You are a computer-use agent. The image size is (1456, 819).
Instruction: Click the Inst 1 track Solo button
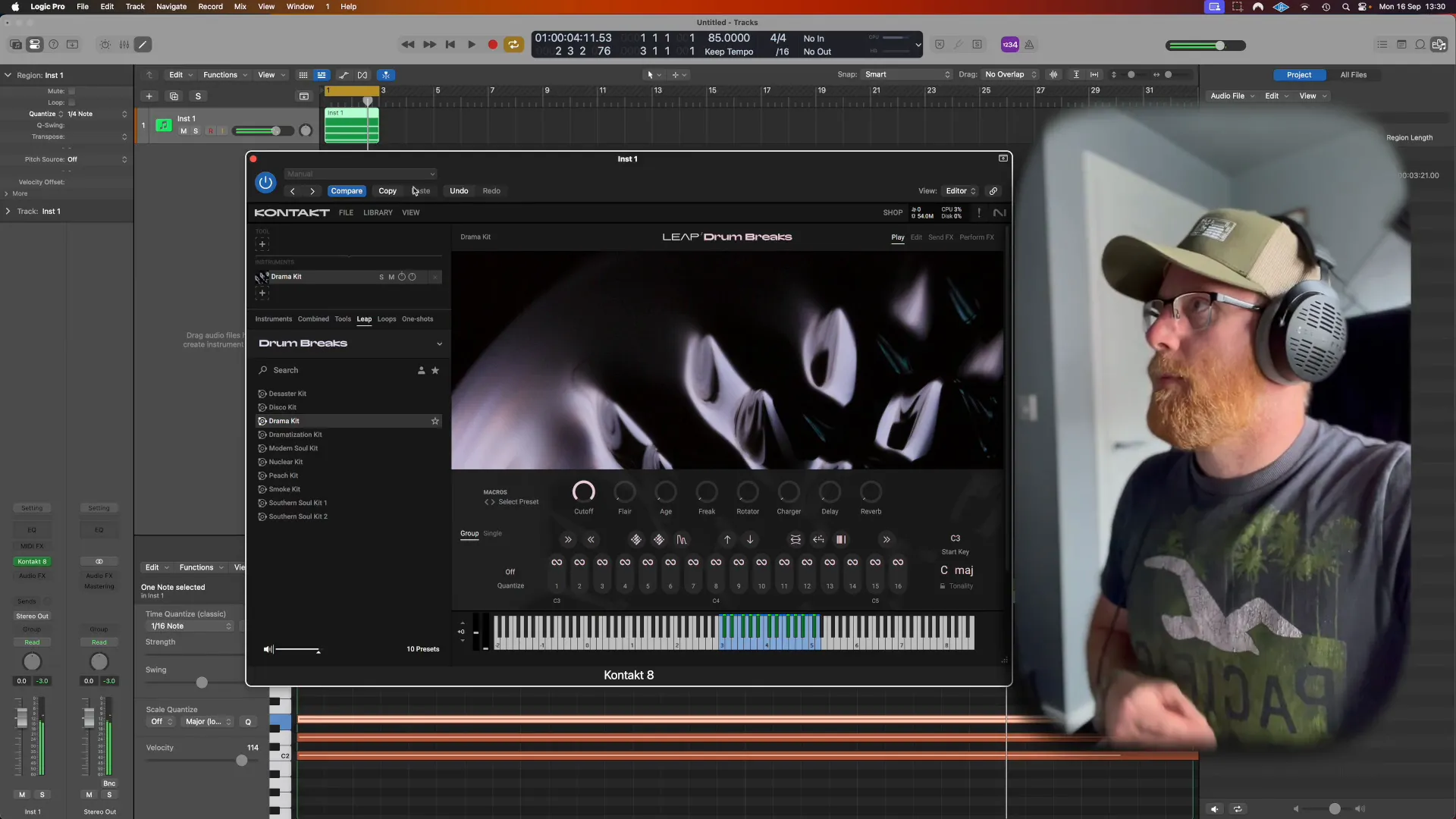click(196, 132)
